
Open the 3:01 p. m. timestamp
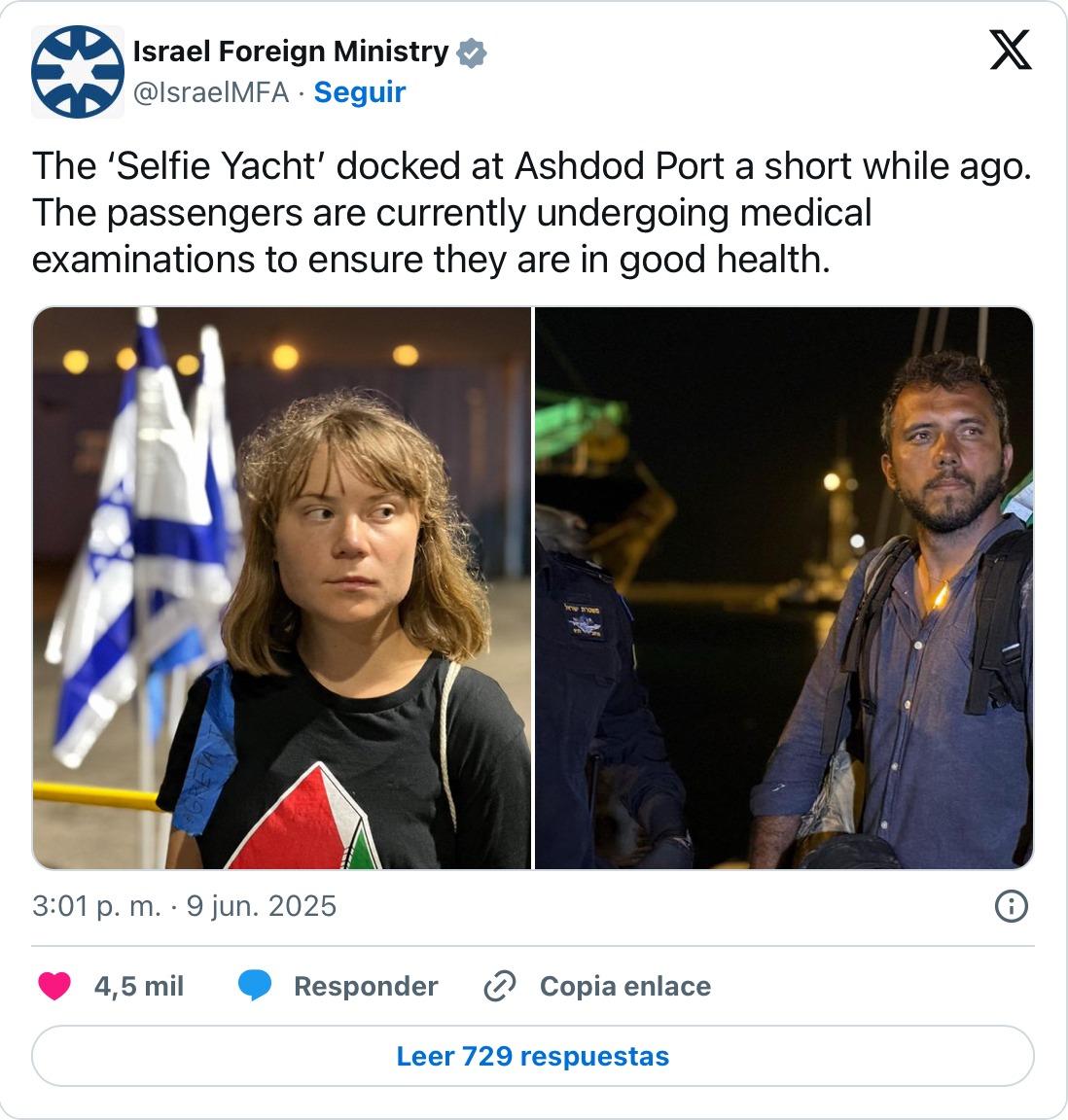point(96,906)
